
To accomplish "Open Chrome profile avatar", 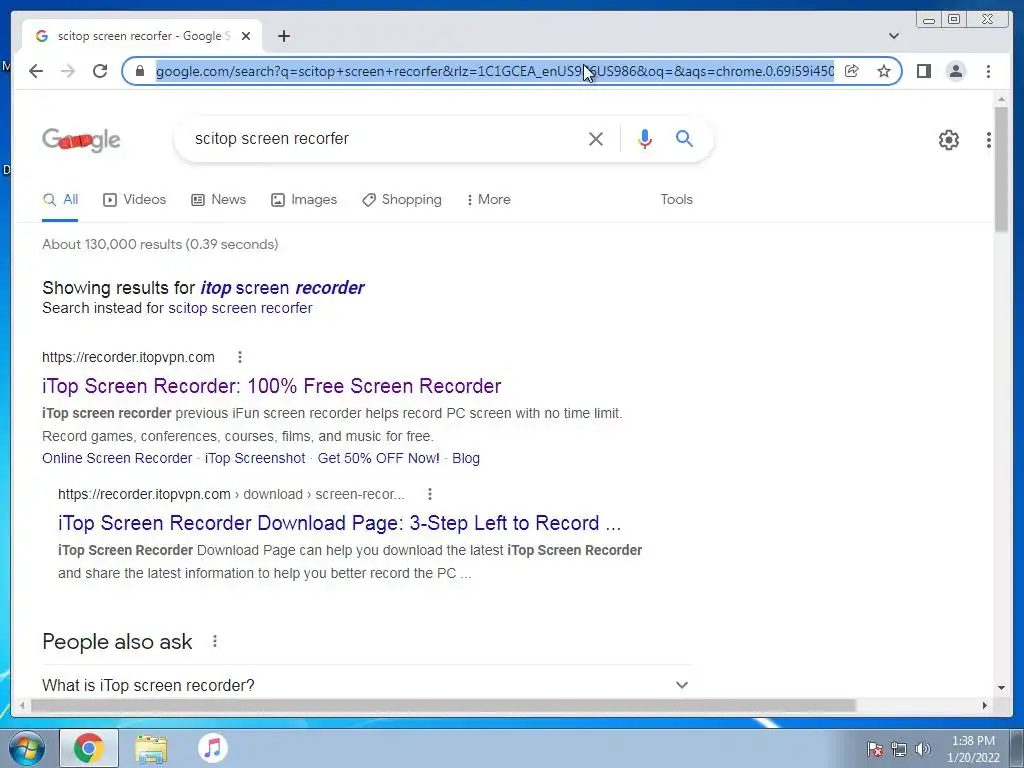I will [x=956, y=71].
